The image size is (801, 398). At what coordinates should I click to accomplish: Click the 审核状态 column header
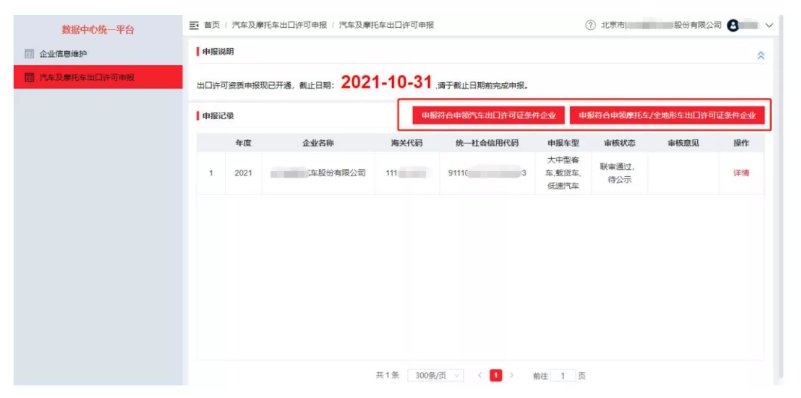coord(619,143)
